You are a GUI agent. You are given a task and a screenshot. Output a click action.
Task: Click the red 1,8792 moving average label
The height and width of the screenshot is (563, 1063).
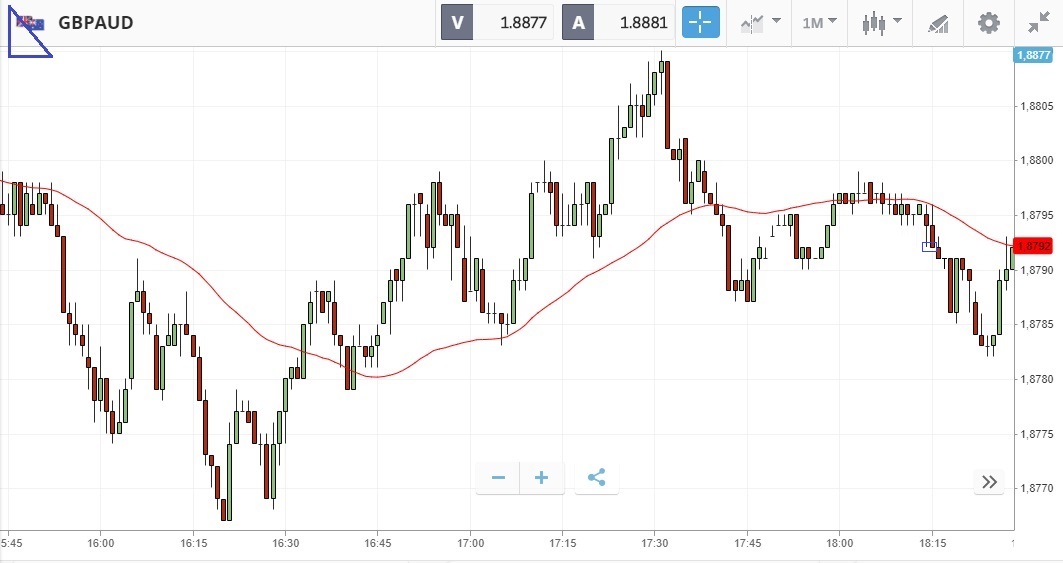coord(1032,245)
